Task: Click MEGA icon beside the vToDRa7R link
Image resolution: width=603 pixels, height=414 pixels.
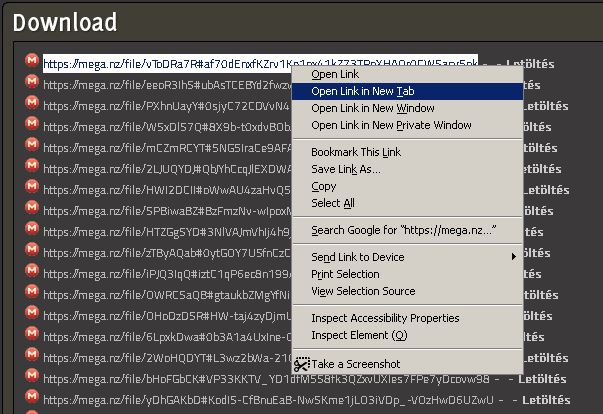Action: 32,62
